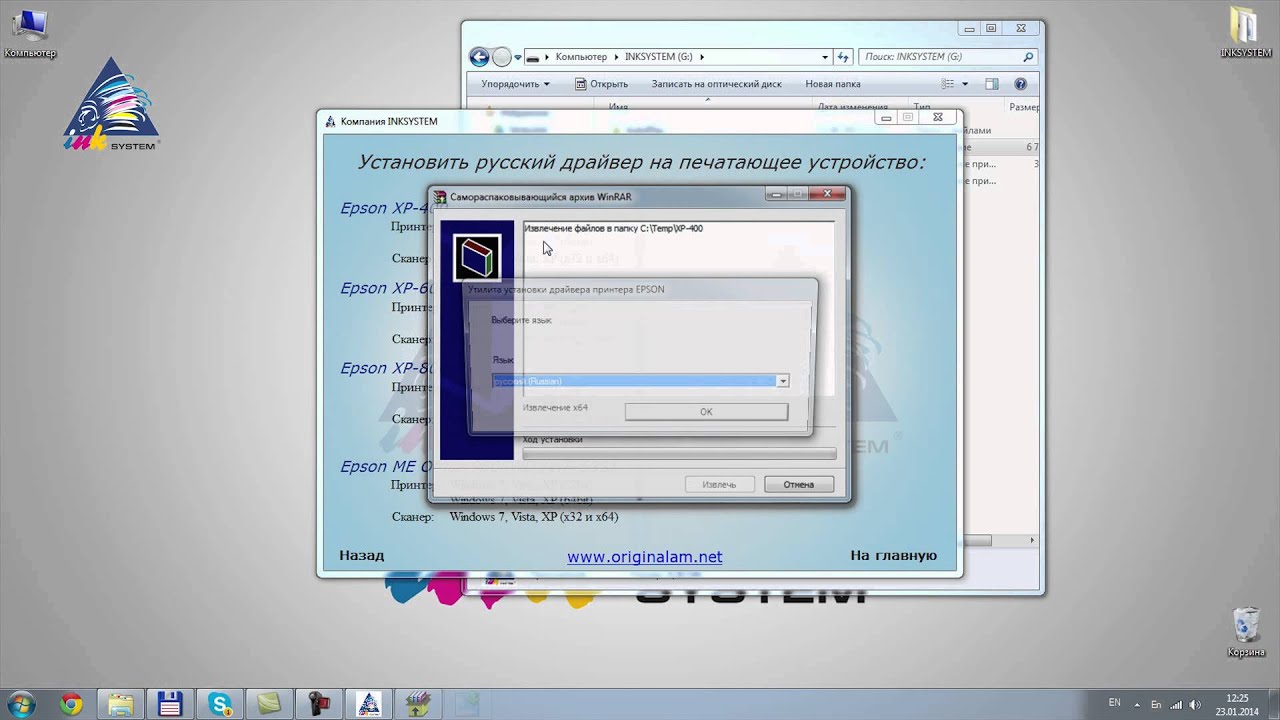
Task: Open the red camcorder taskbar app
Action: pyautogui.click(x=319, y=704)
